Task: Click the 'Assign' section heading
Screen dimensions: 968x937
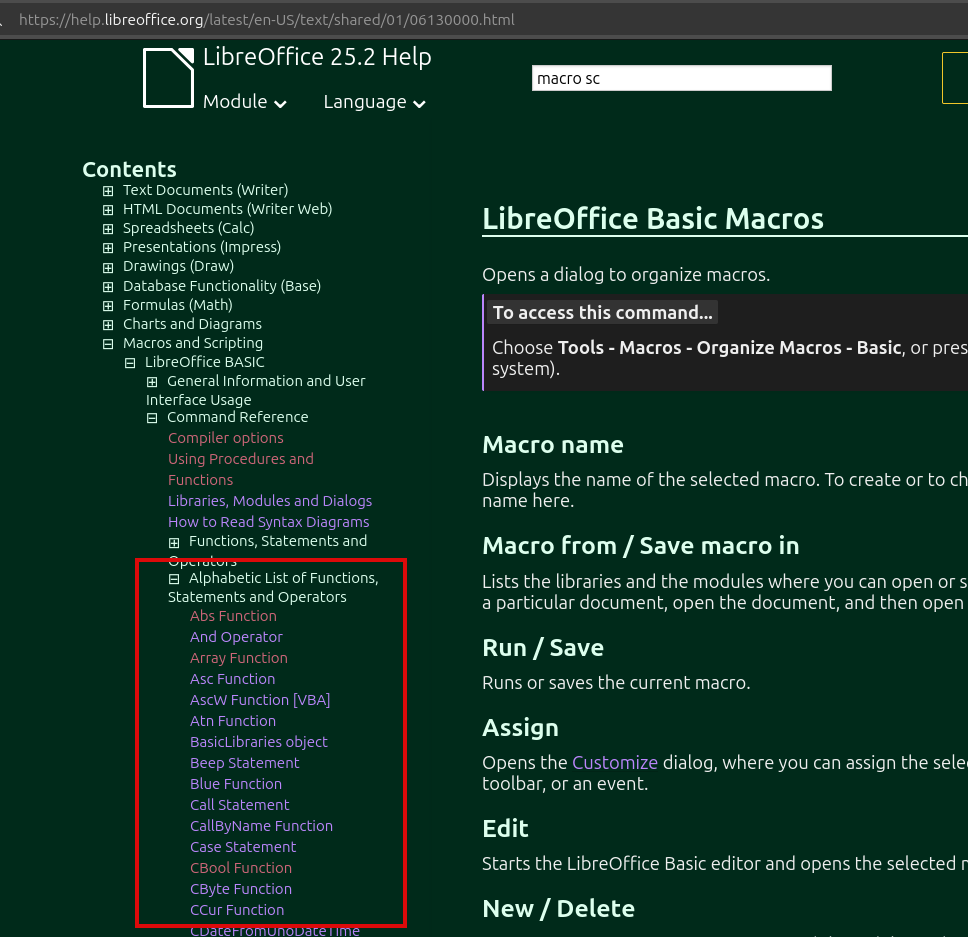Action: point(520,728)
